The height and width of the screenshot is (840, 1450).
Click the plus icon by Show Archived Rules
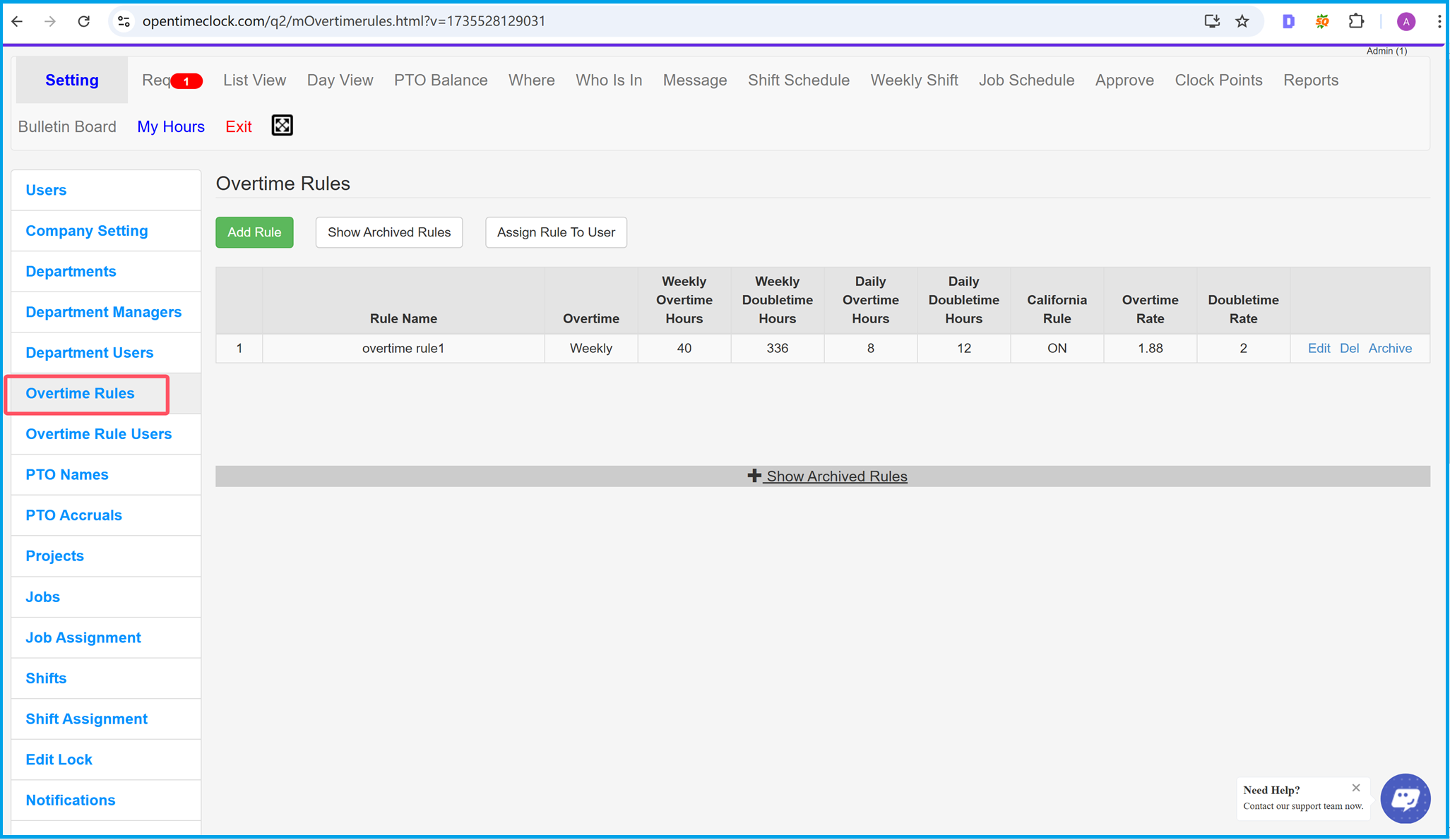pyautogui.click(x=754, y=476)
